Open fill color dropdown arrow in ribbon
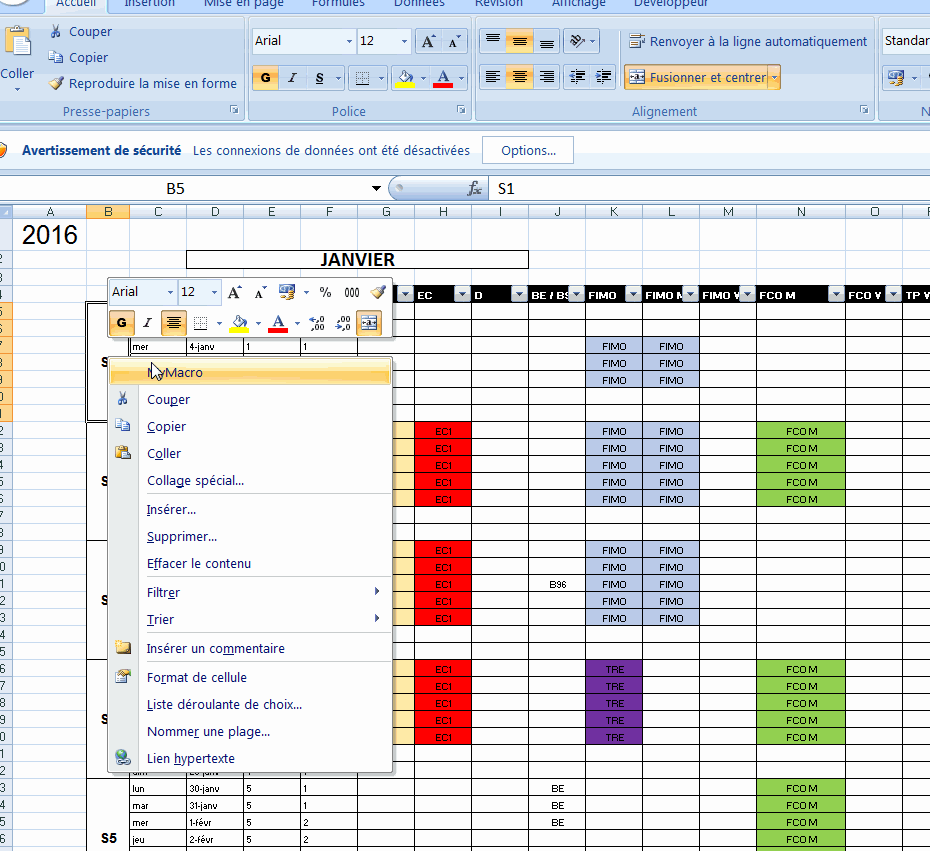Screen dimensions: 930x851 [x=423, y=78]
